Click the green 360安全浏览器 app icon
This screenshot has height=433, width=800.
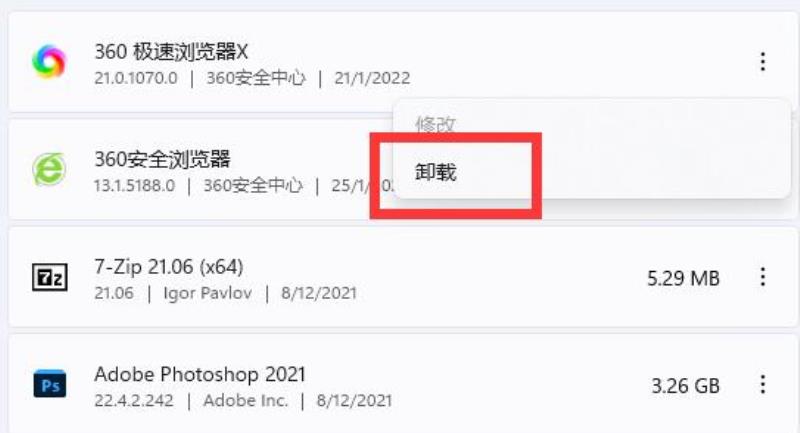(x=49, y=169)
